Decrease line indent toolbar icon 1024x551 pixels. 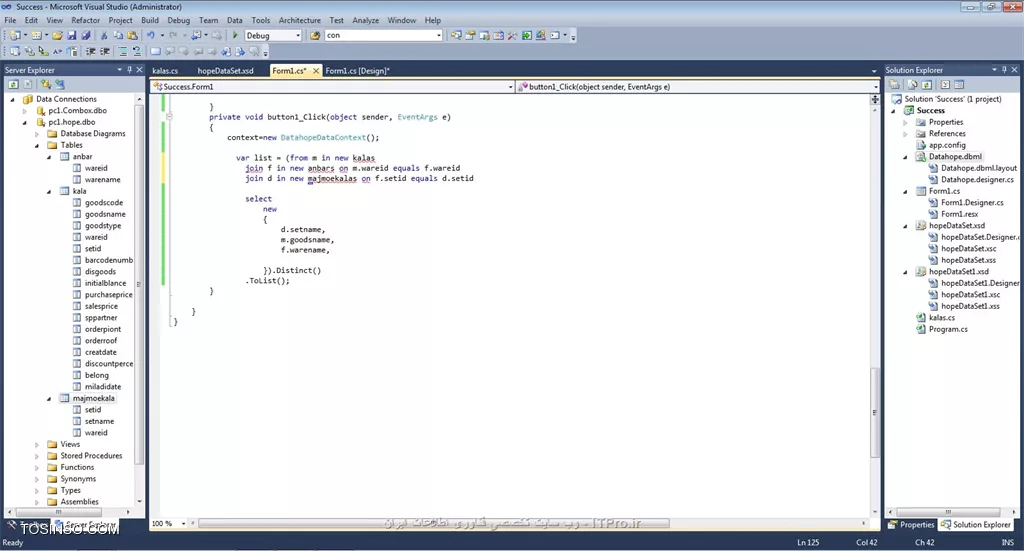point(91,51)
